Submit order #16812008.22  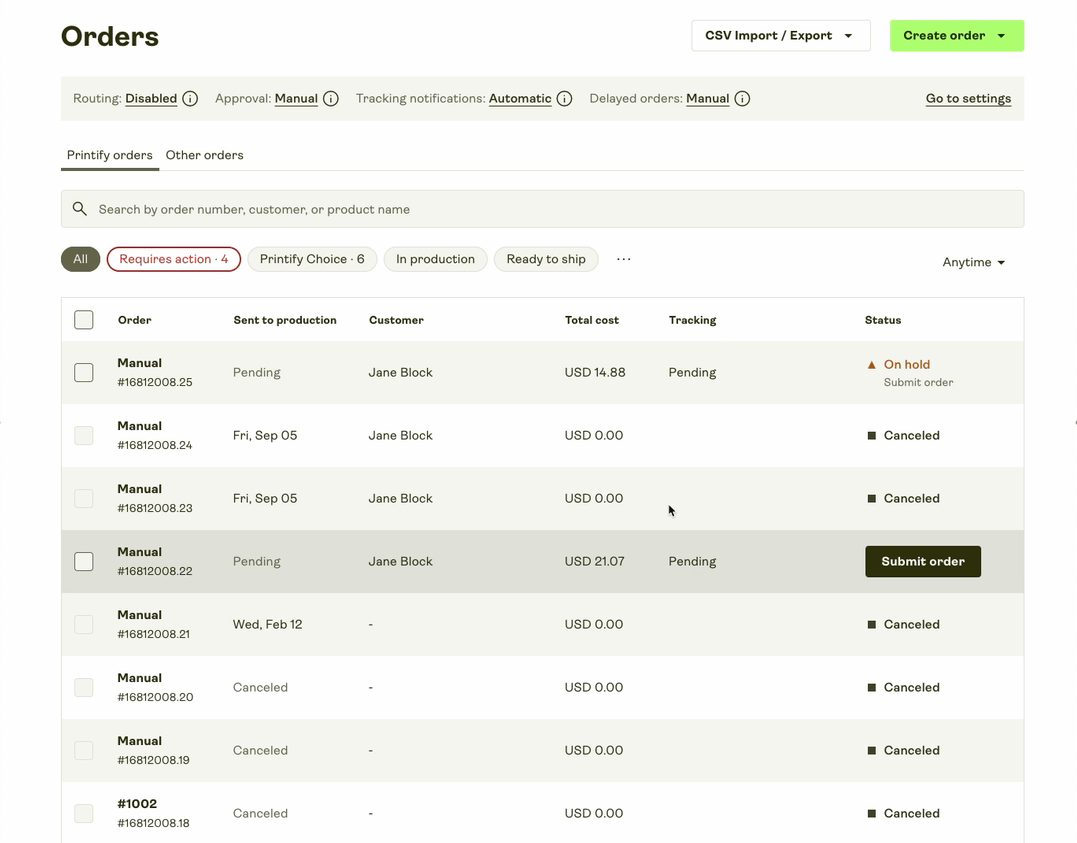tap(922, 561)
